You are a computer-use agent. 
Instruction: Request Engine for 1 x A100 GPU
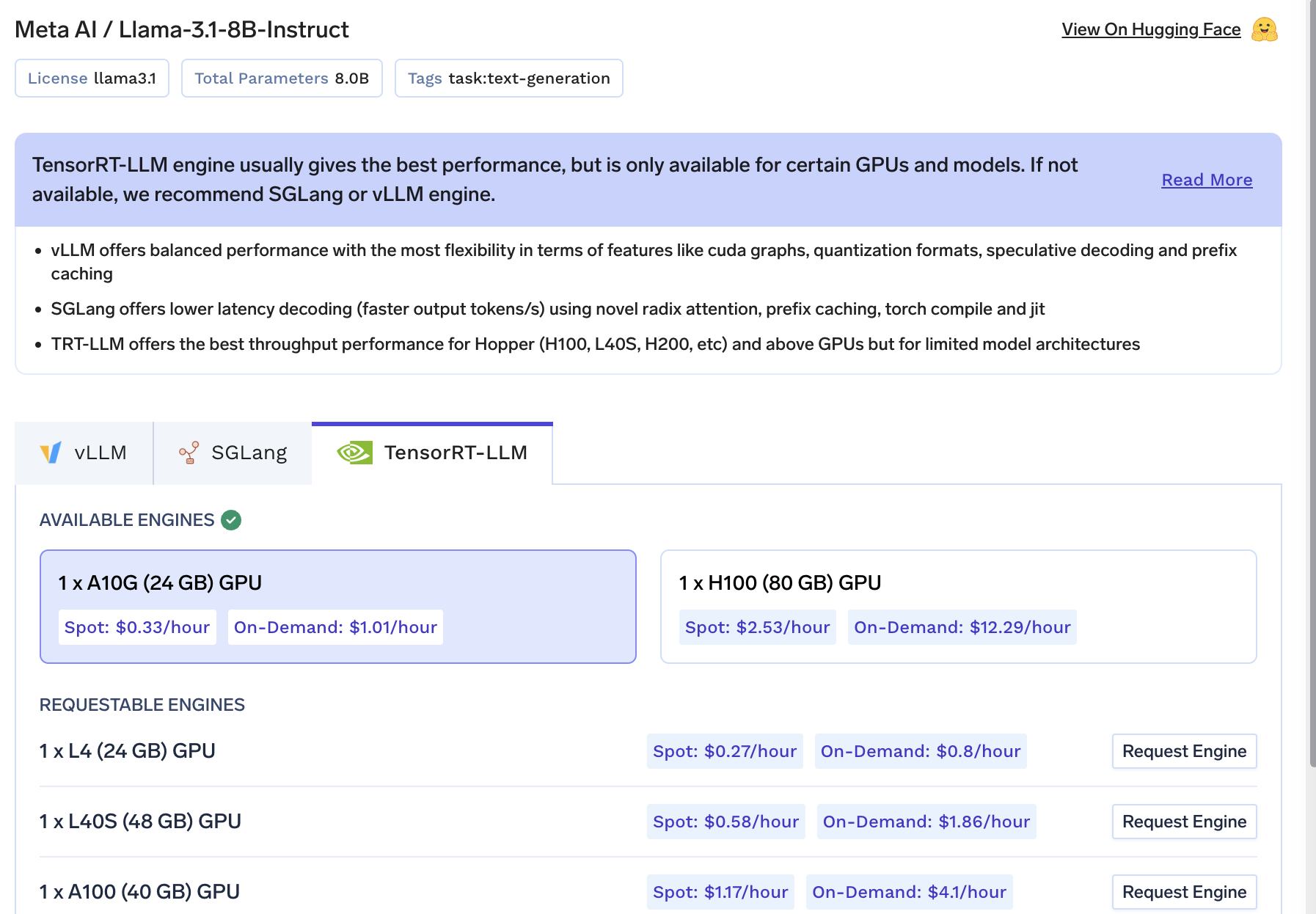[1184, 892]
